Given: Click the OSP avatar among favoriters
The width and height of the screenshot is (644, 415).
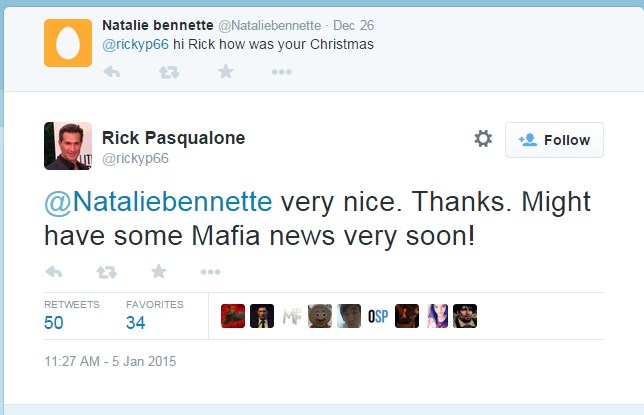Looking at the screenshot, I should (378, 316).
